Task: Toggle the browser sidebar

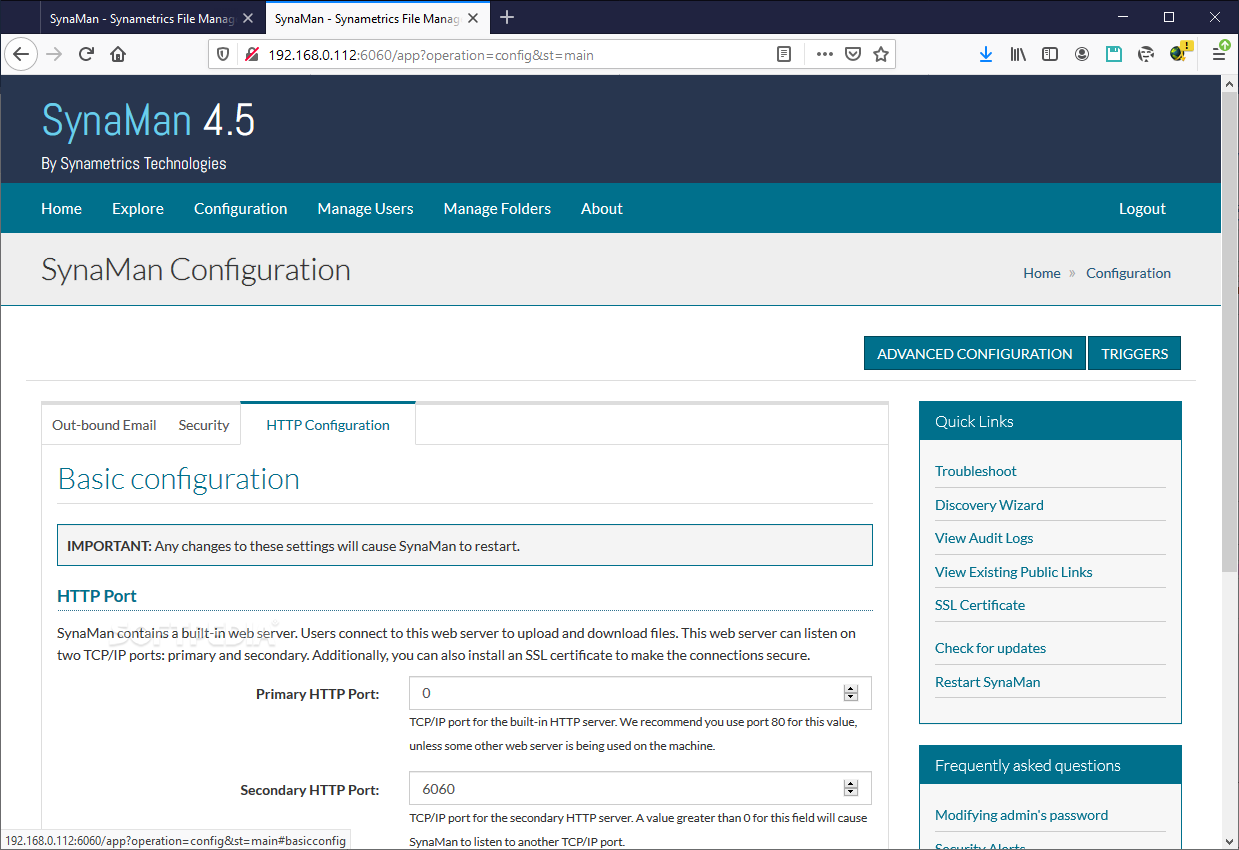Action: coord(1050,54)
